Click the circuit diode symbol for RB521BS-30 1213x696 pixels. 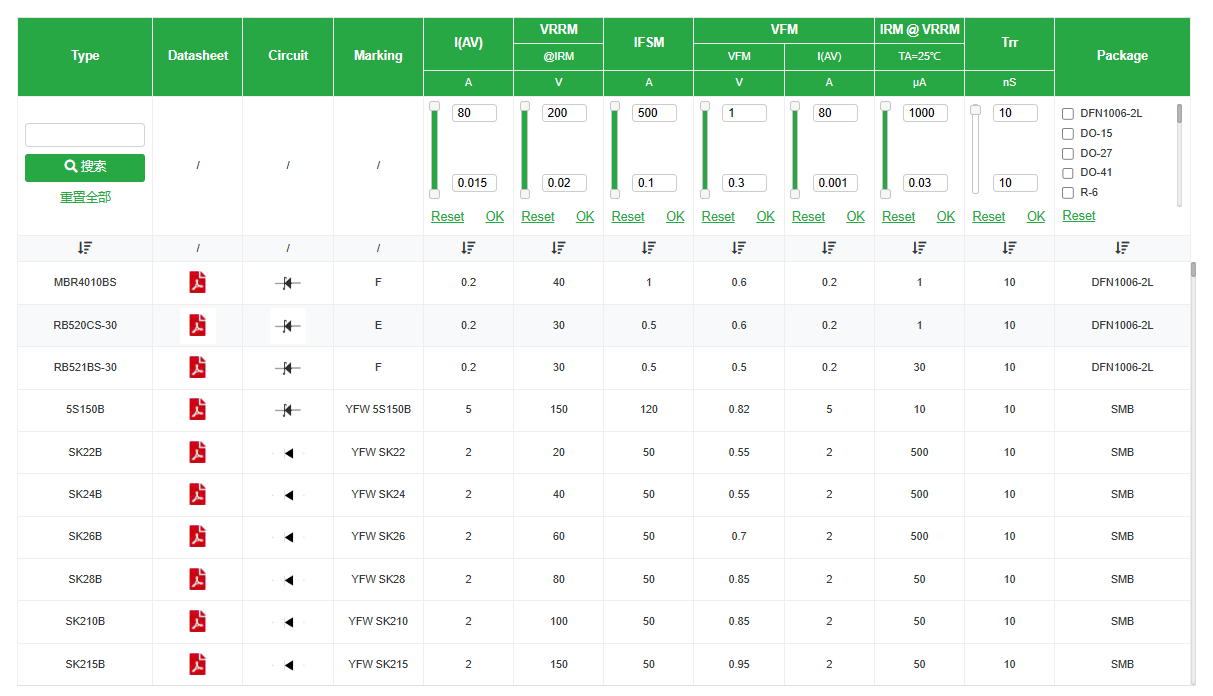coord(288,368)
